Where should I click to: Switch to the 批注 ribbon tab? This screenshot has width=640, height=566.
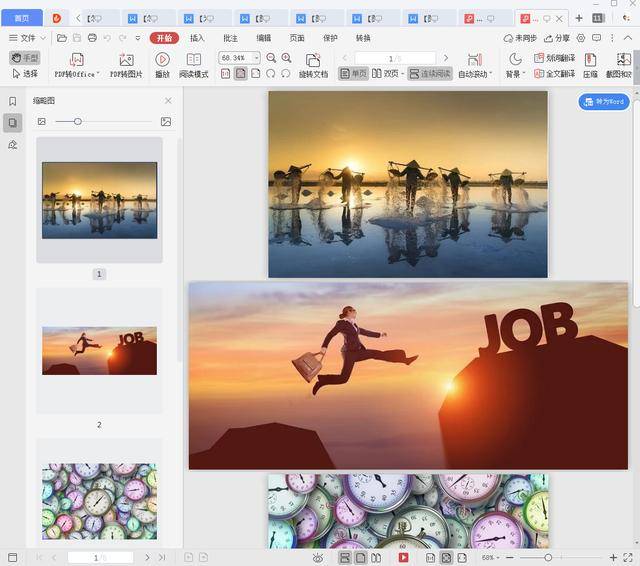point(230,38)
